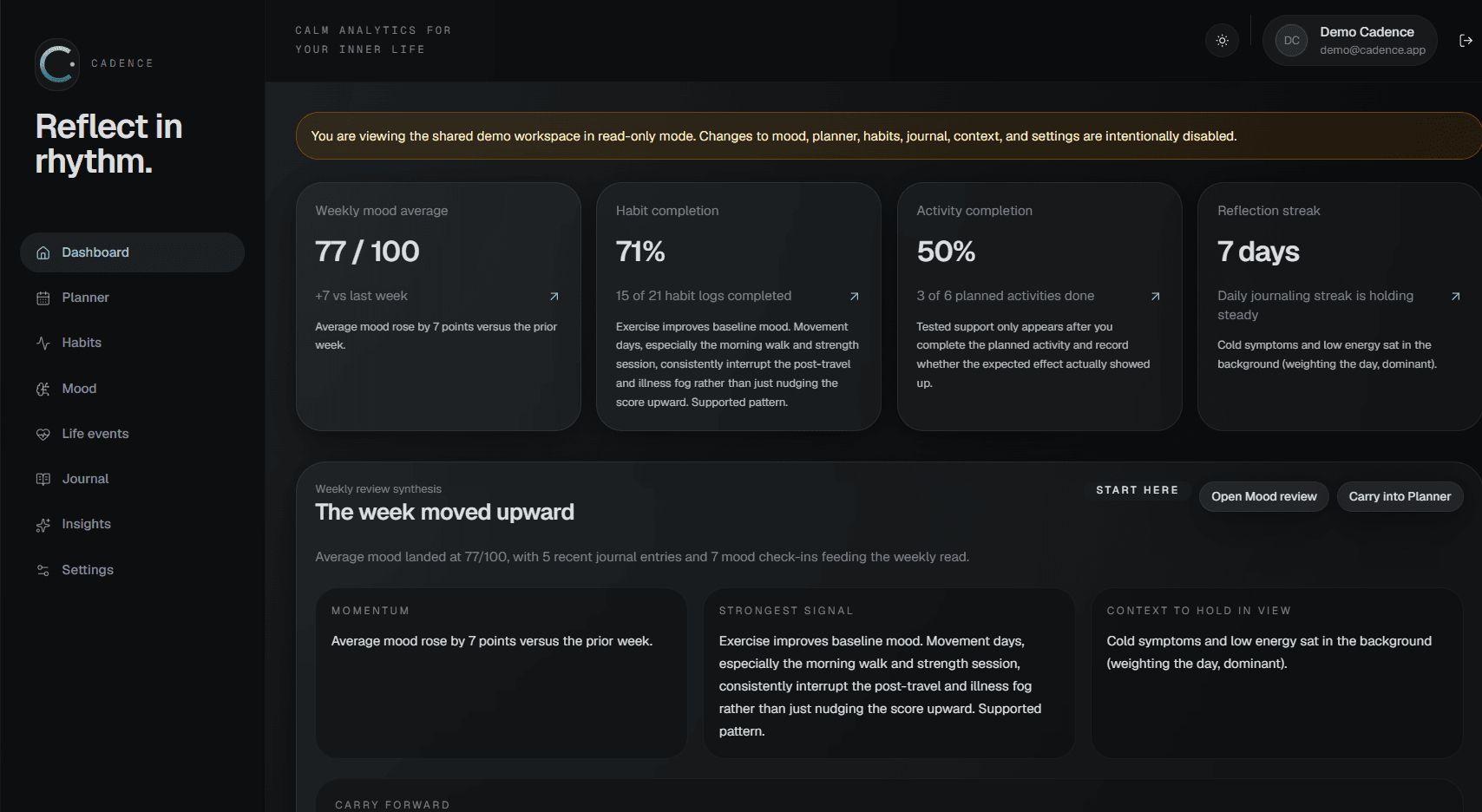Select the Dashboard menu item
1482x812 pixels.
(132, 252)
